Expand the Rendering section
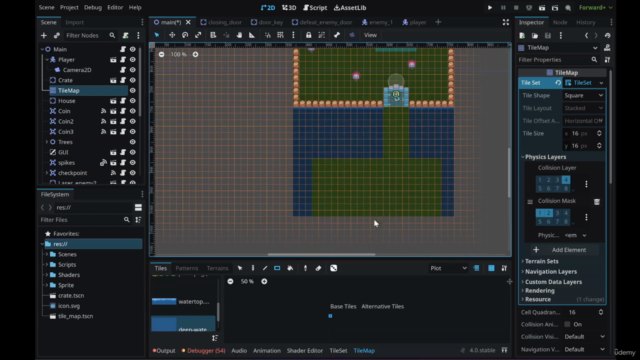The height and width of the screenshot is (360, 640). pyautogui.click(x=540, y=291)
